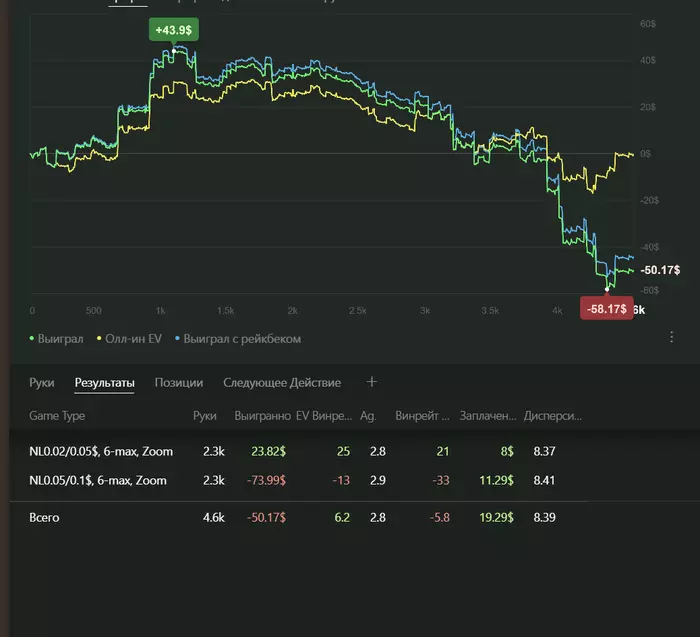Add a new report tab with plus icon
This screenshot has height=637, width=700.
[371, 382]
